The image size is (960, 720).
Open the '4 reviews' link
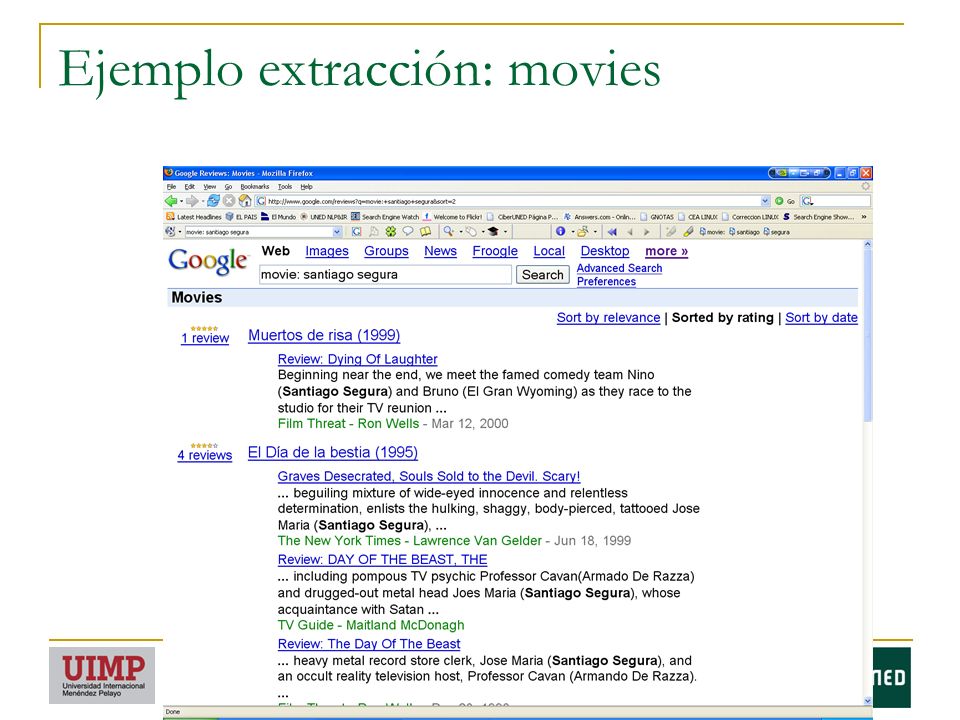[204, 455]
